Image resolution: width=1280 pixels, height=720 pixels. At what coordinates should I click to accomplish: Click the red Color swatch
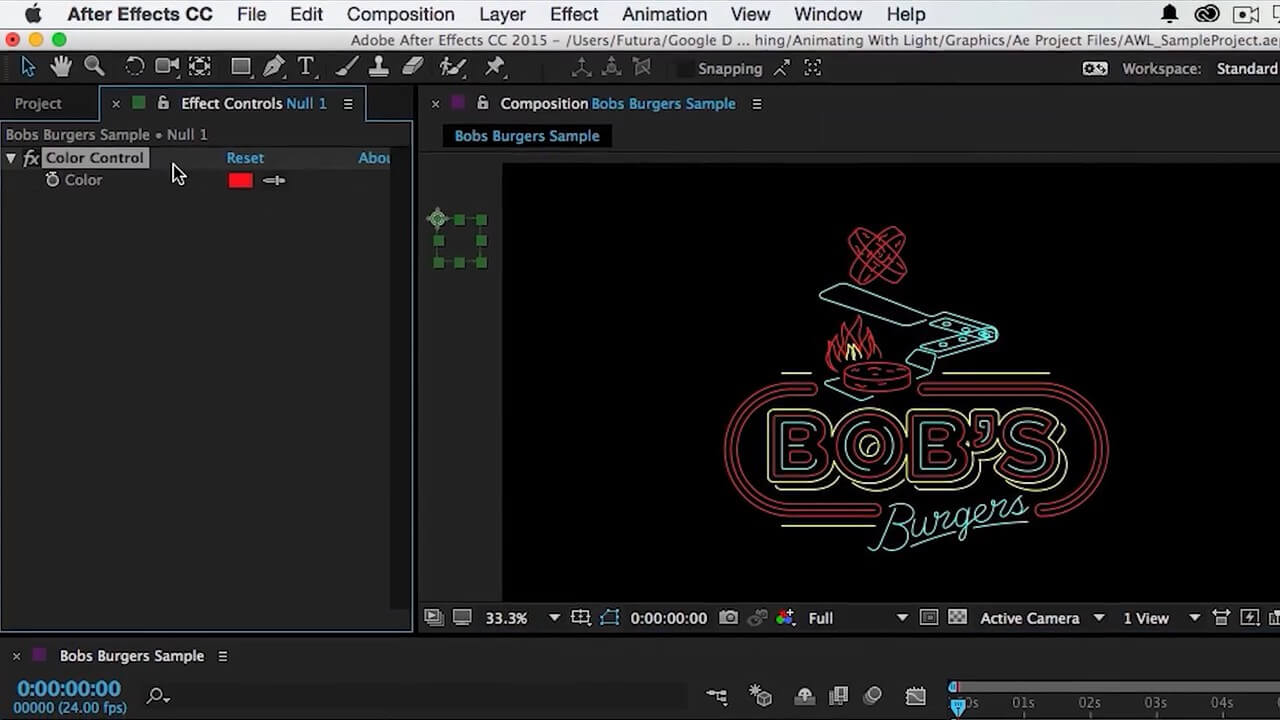click(x=240, y=180)
